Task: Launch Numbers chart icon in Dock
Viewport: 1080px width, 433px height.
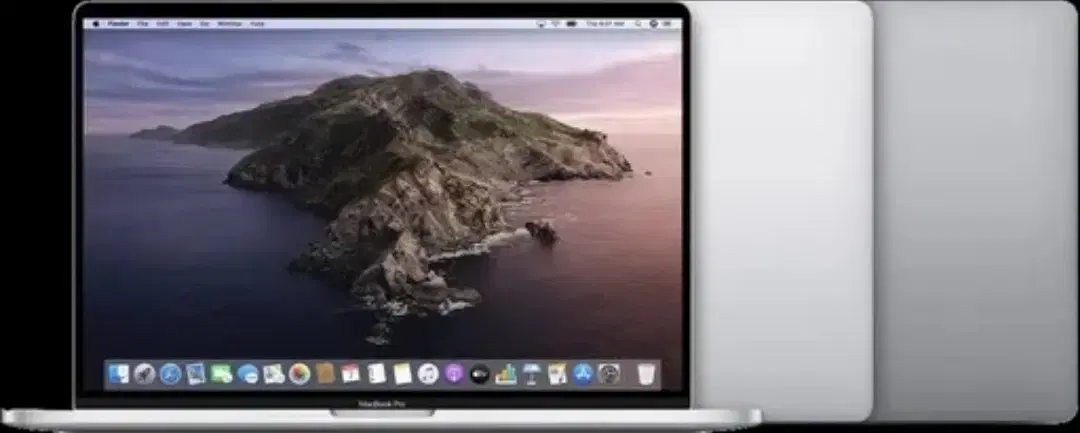Action: [x=506, y=374]
